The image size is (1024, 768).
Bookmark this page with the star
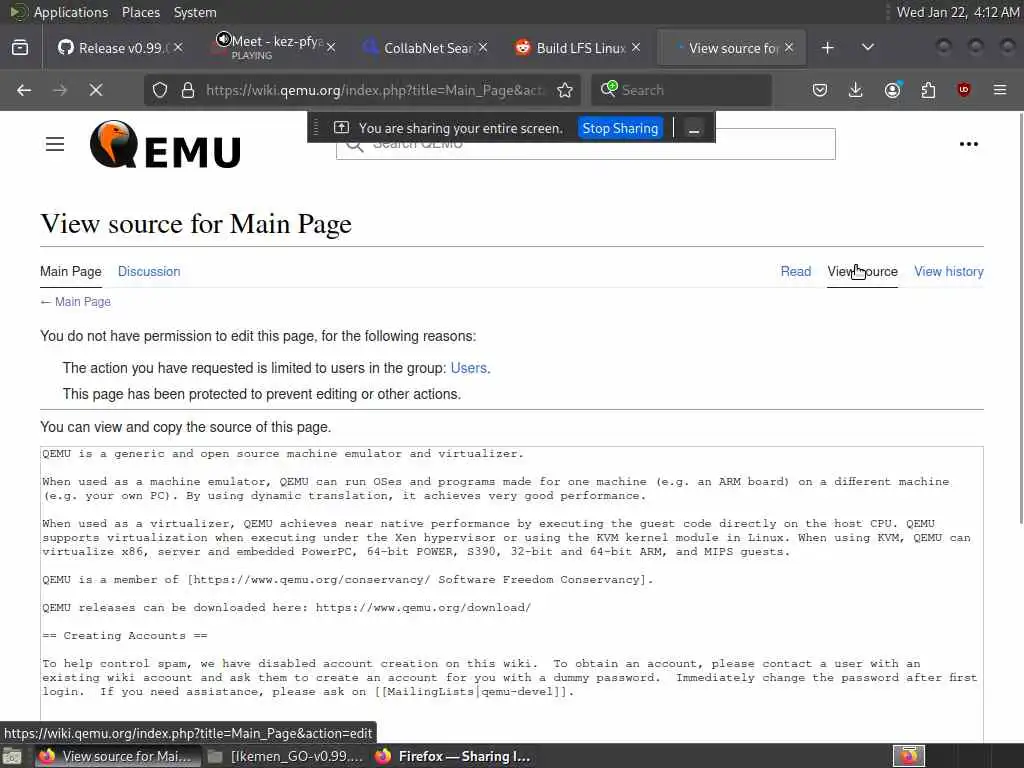[x=565, y=90]
